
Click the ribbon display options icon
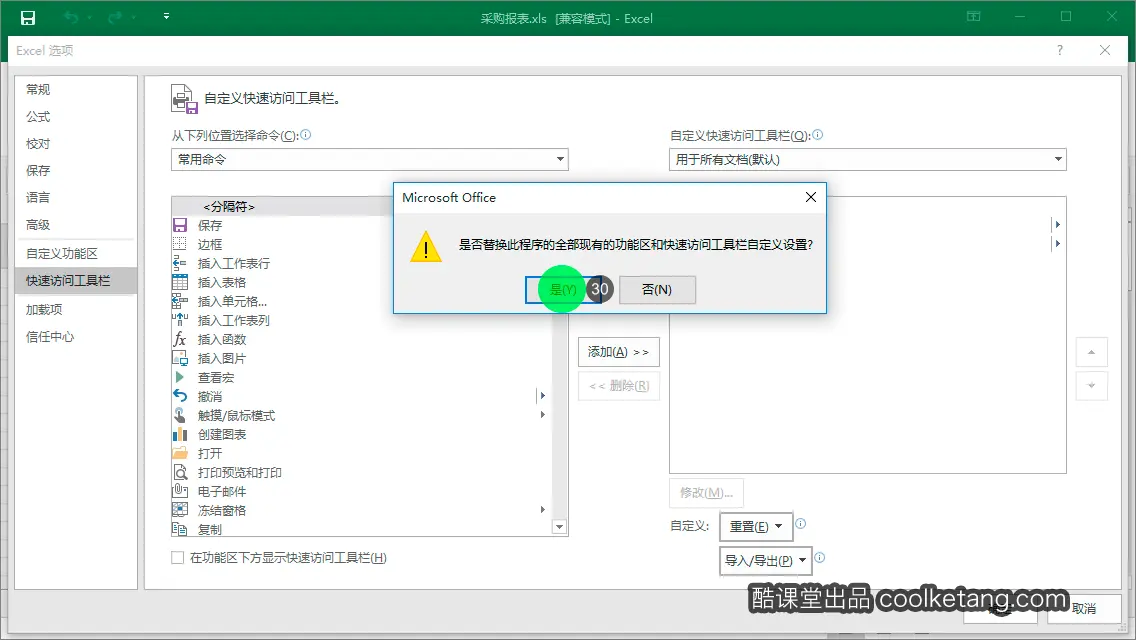(974, 16)
